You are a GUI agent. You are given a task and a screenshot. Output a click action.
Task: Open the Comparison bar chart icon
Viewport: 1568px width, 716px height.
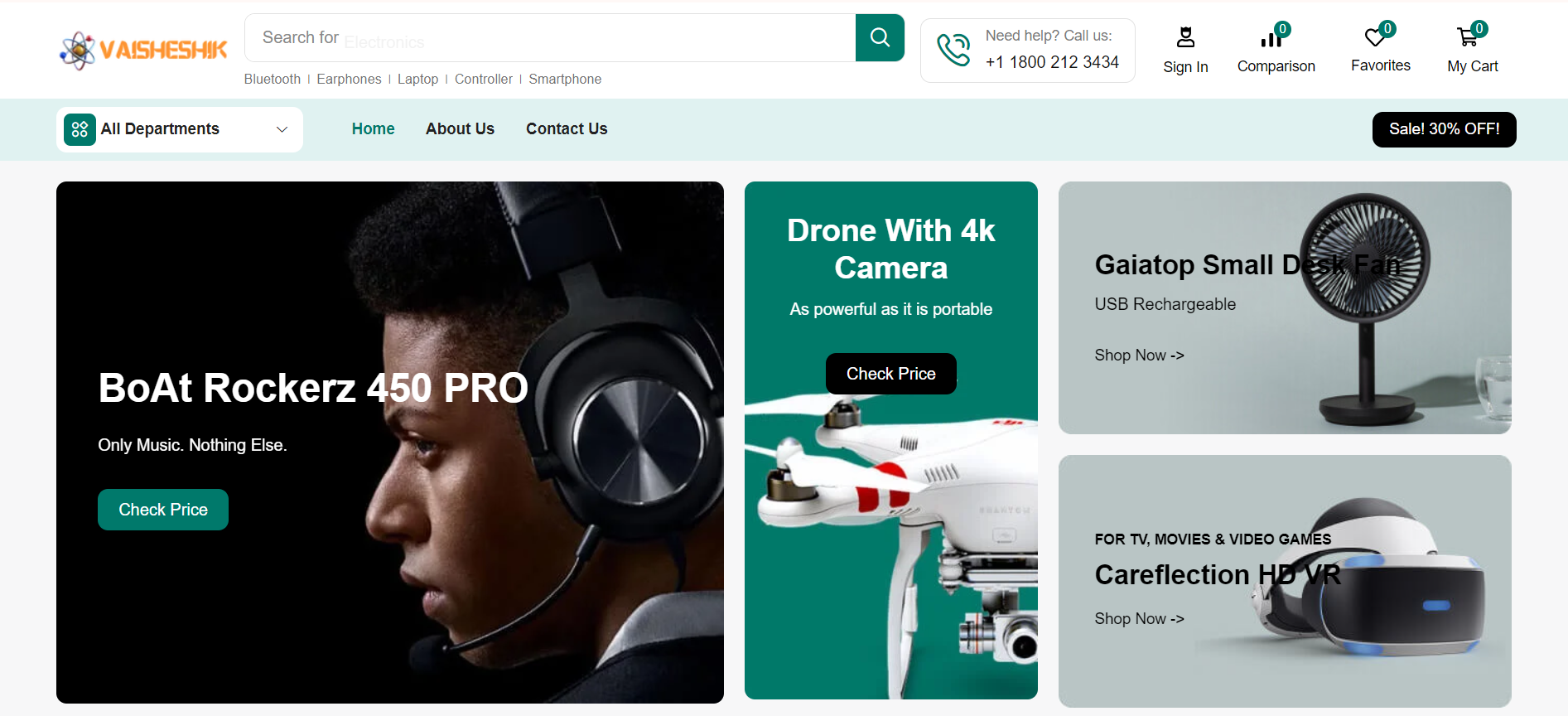tap(1271, 38)
